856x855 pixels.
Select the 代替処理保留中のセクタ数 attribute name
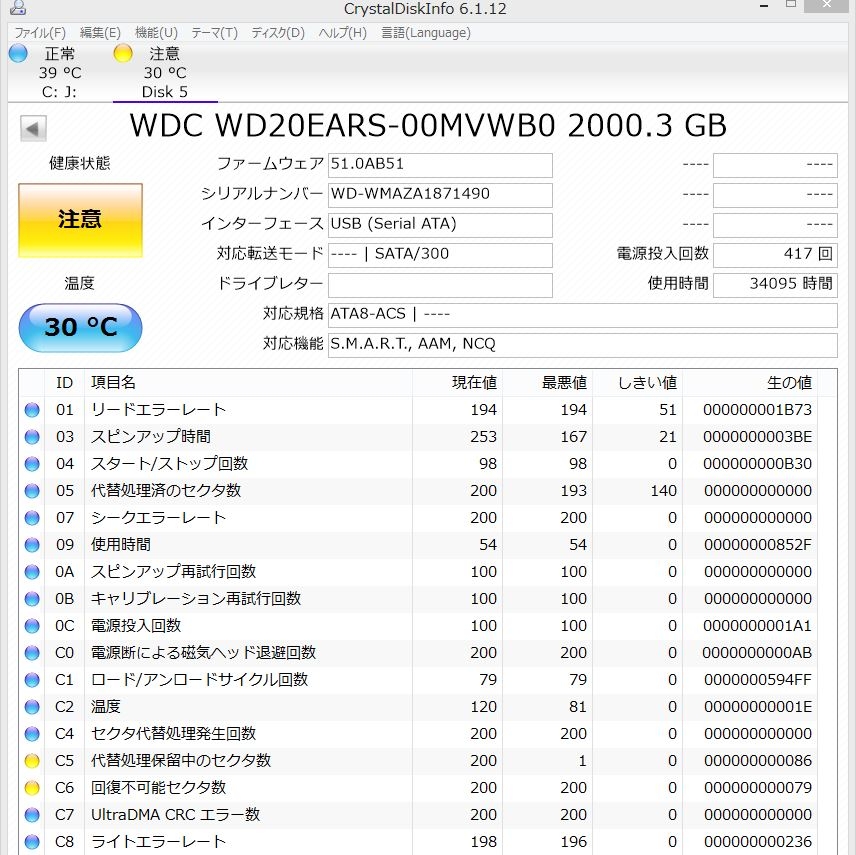(181, 761)
